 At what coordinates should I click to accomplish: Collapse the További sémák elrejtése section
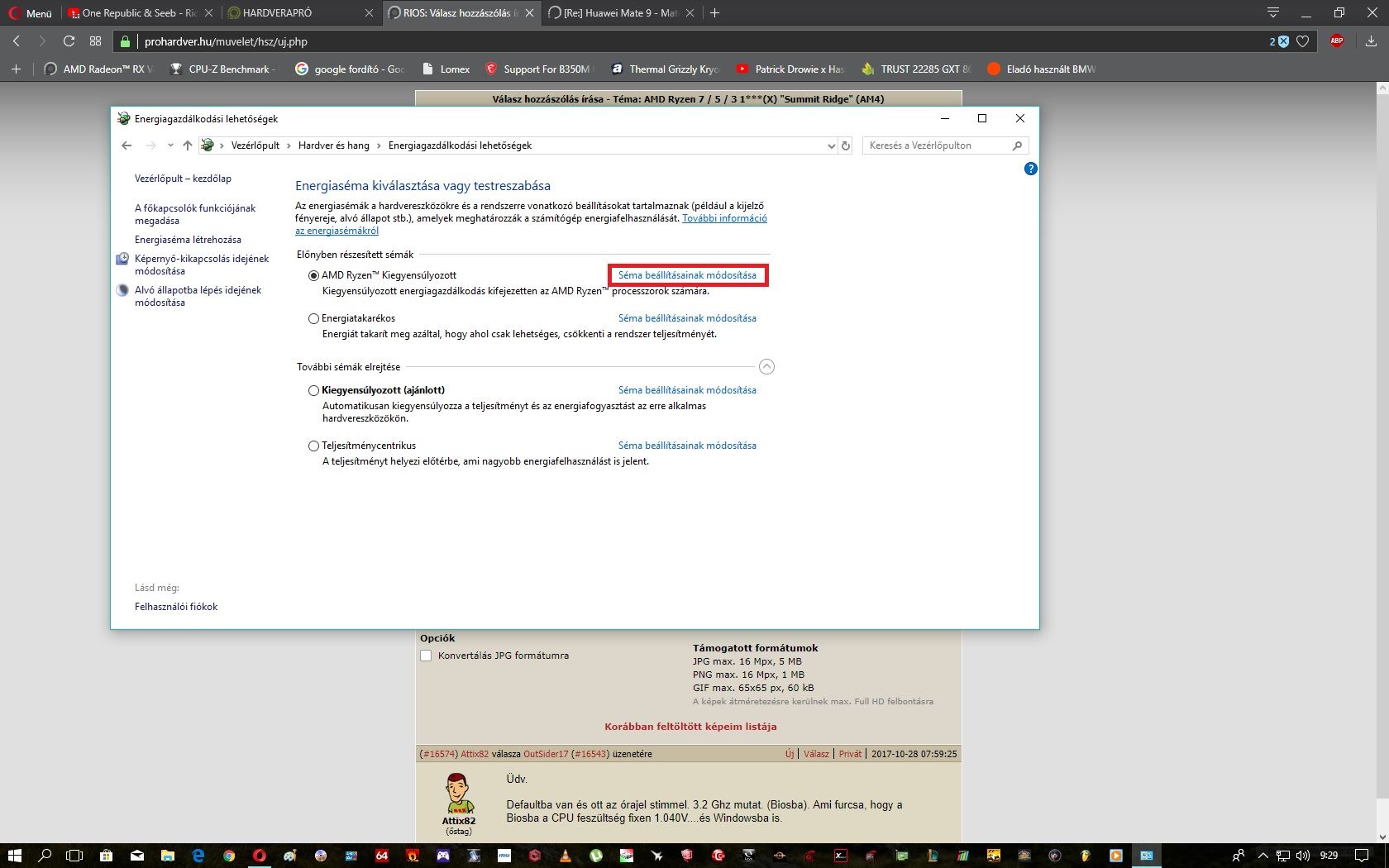tap(766, 366)
